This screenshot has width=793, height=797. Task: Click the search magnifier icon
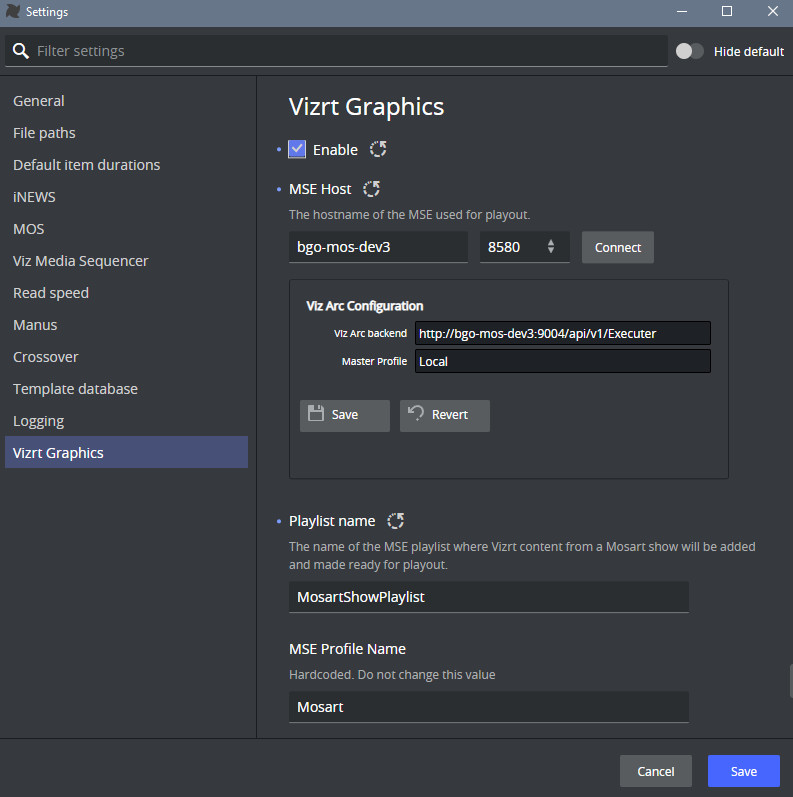click(x=20, y=51)
